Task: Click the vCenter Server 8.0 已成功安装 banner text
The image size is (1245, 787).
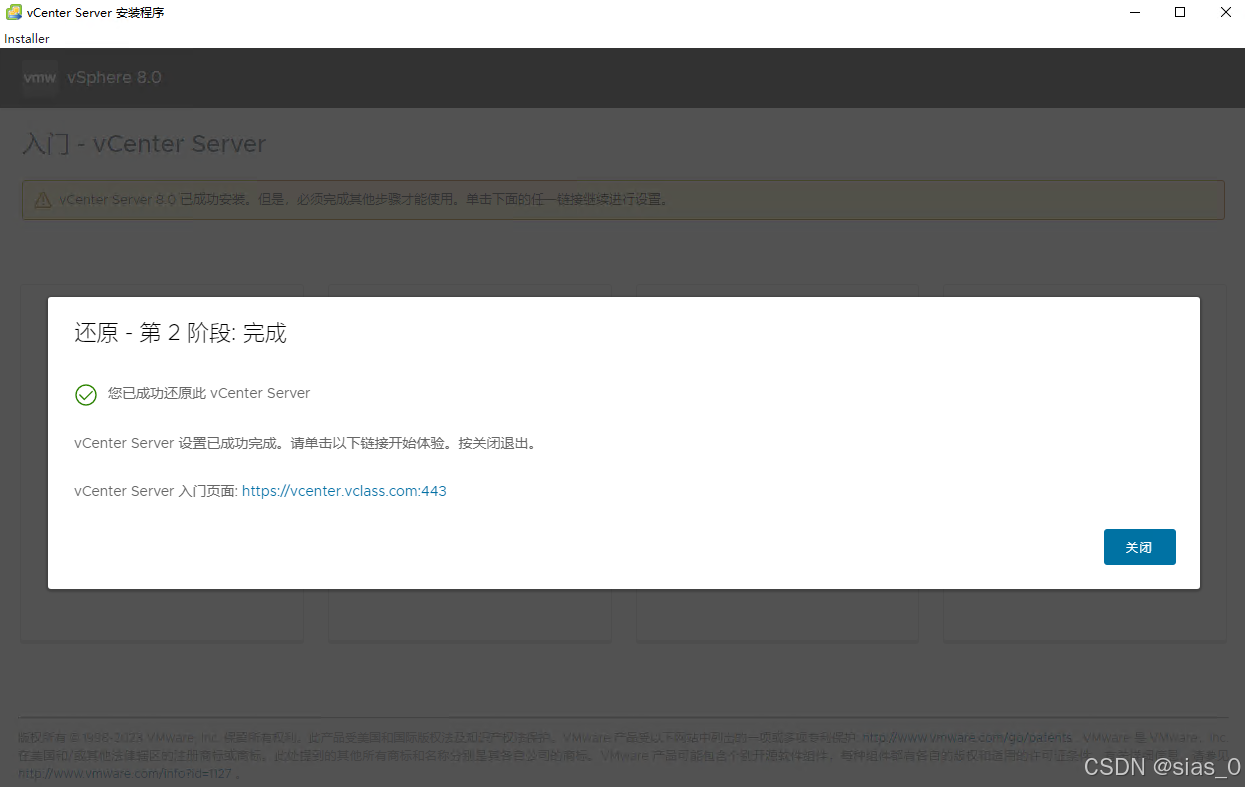Action: [x=363, y=199]
